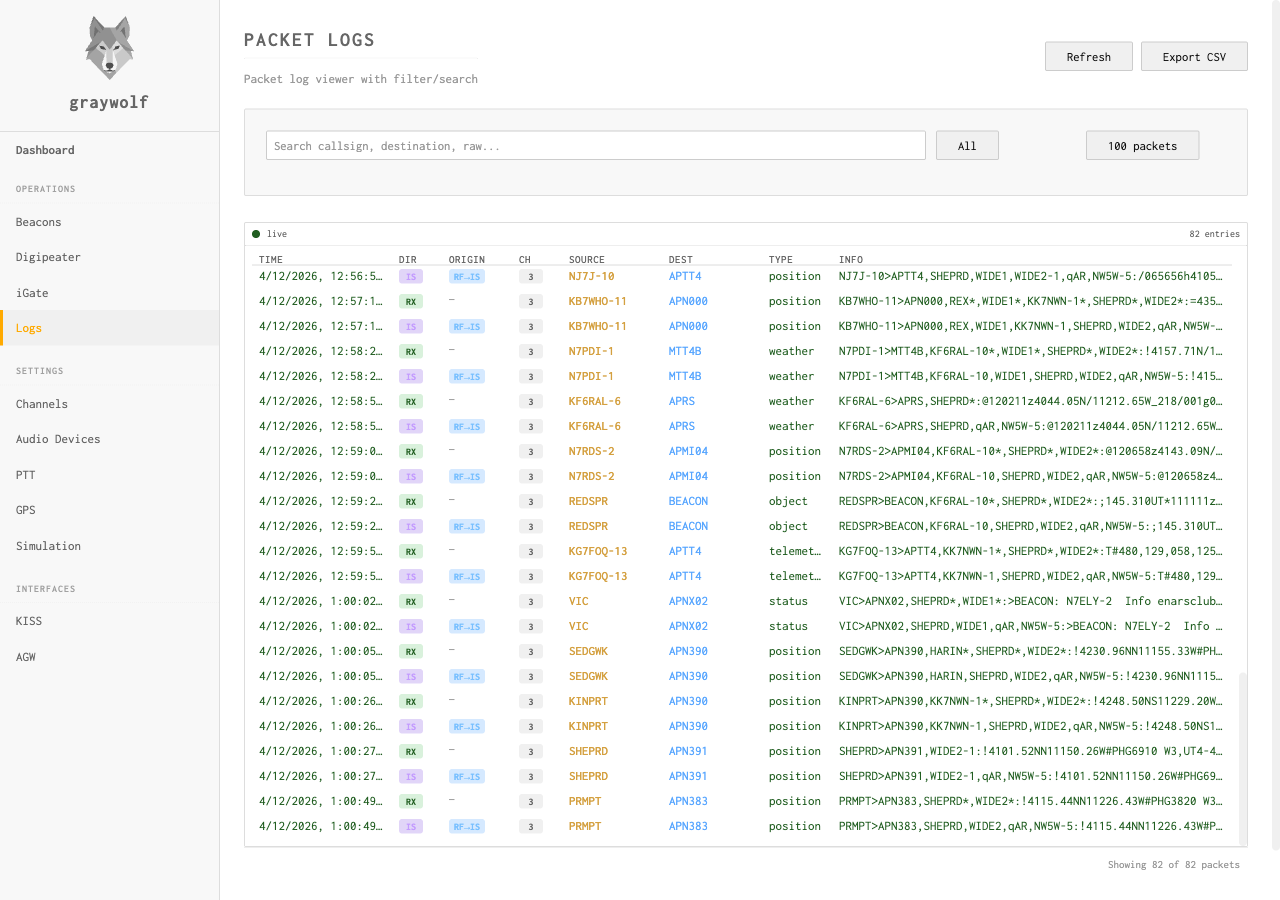Click the RF→IS badge on the PRMPT row

466,826
